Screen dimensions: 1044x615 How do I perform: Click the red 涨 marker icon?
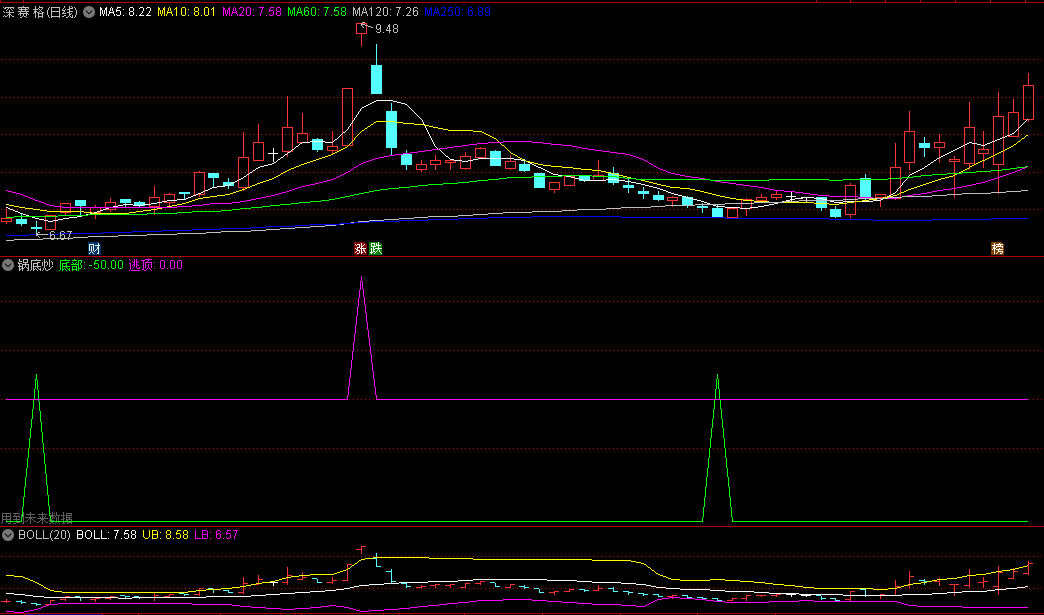tap(360, 249)
